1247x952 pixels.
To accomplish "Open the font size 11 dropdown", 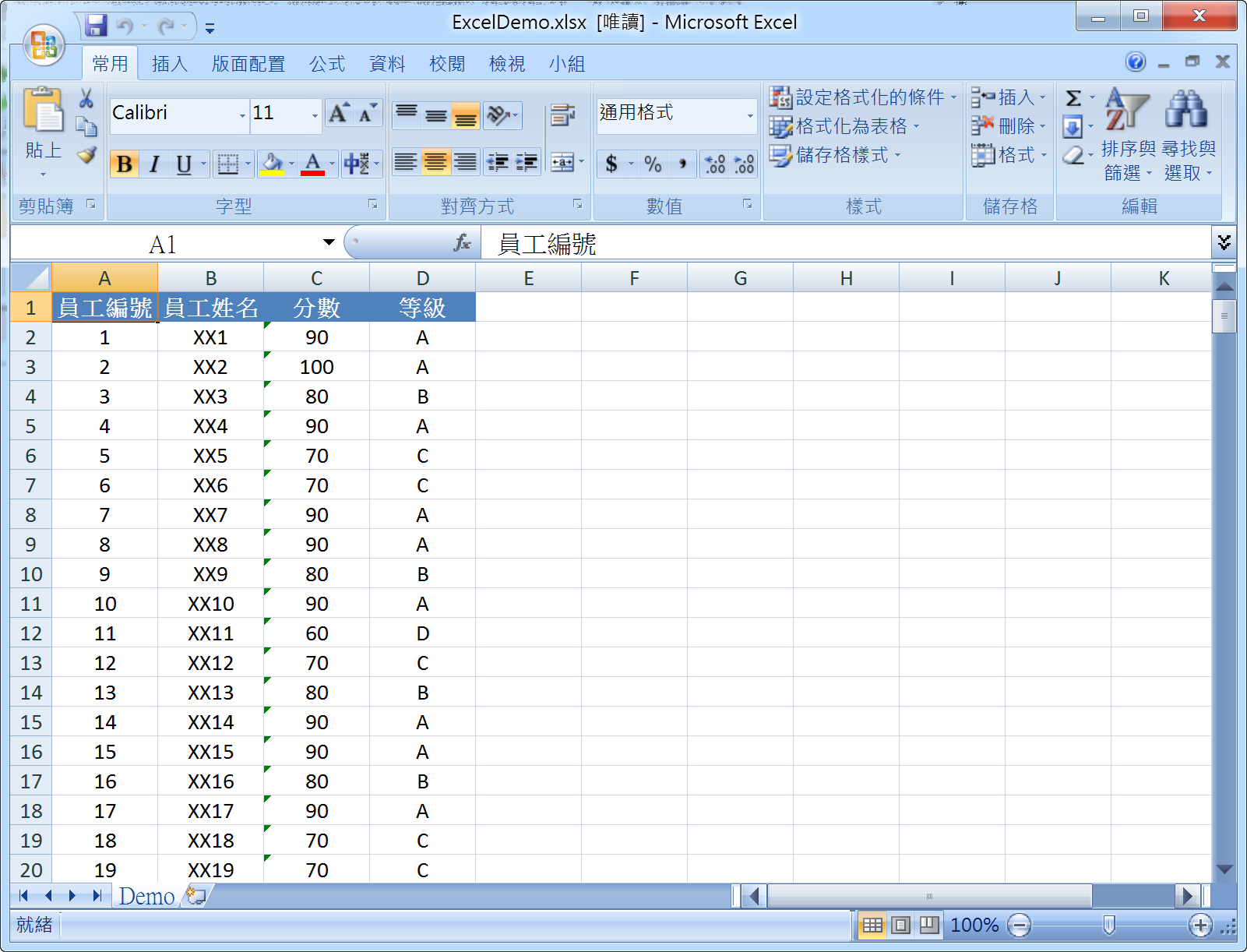I will click(315, 116).
